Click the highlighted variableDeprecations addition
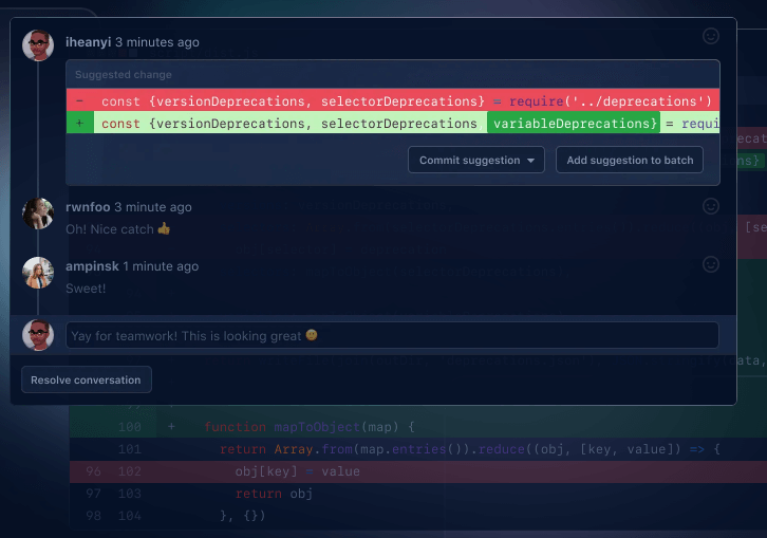The height and width of the screenshot is (538, 767). point(573,124)
